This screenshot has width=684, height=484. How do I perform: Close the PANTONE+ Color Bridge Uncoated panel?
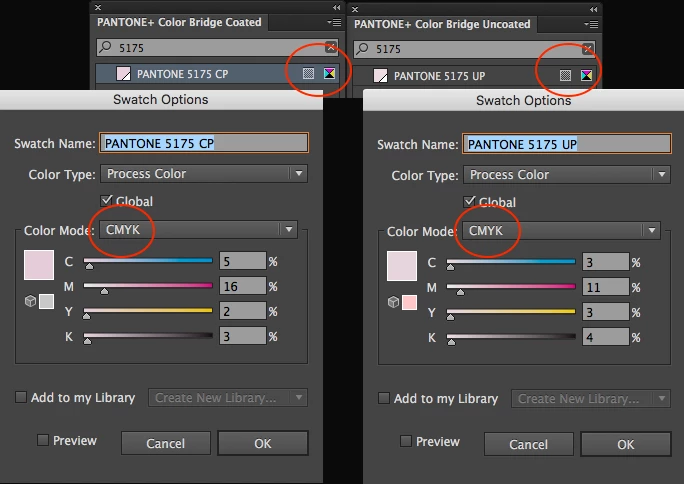[x=355, y=9]
